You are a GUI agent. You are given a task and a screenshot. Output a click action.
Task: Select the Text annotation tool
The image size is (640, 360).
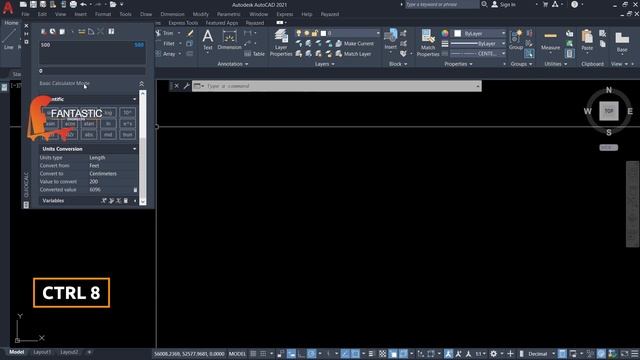208,40
